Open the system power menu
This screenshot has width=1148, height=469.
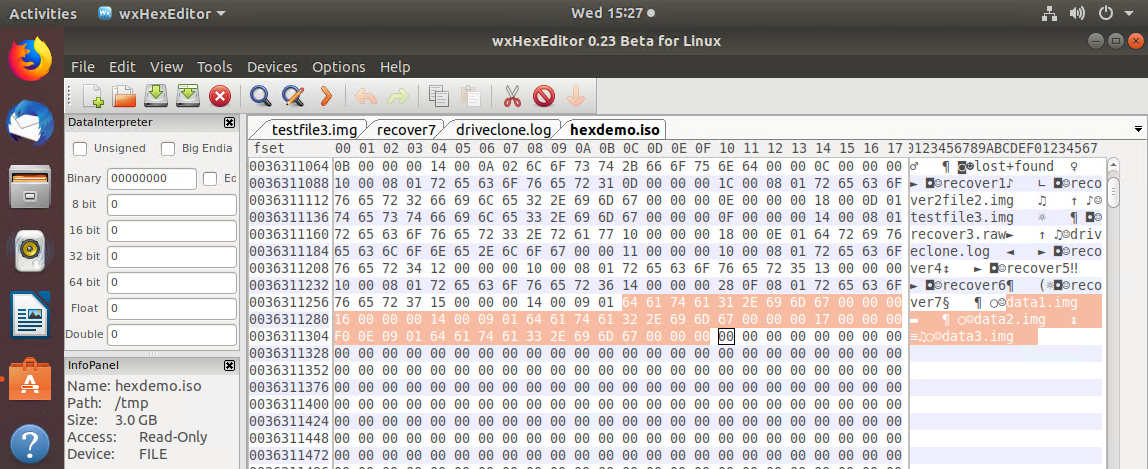pyautogui.click(x=1115, y=13)
